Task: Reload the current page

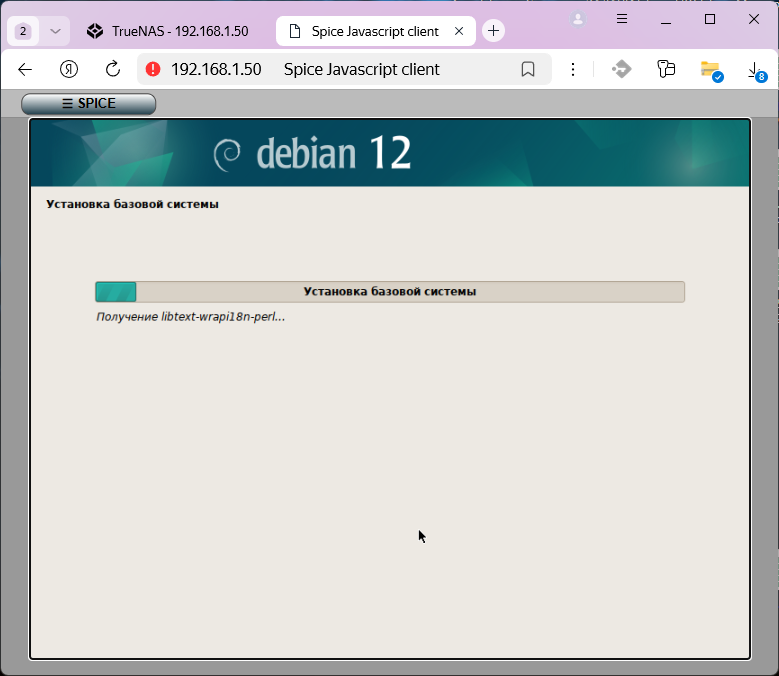Action: point(113,69)
